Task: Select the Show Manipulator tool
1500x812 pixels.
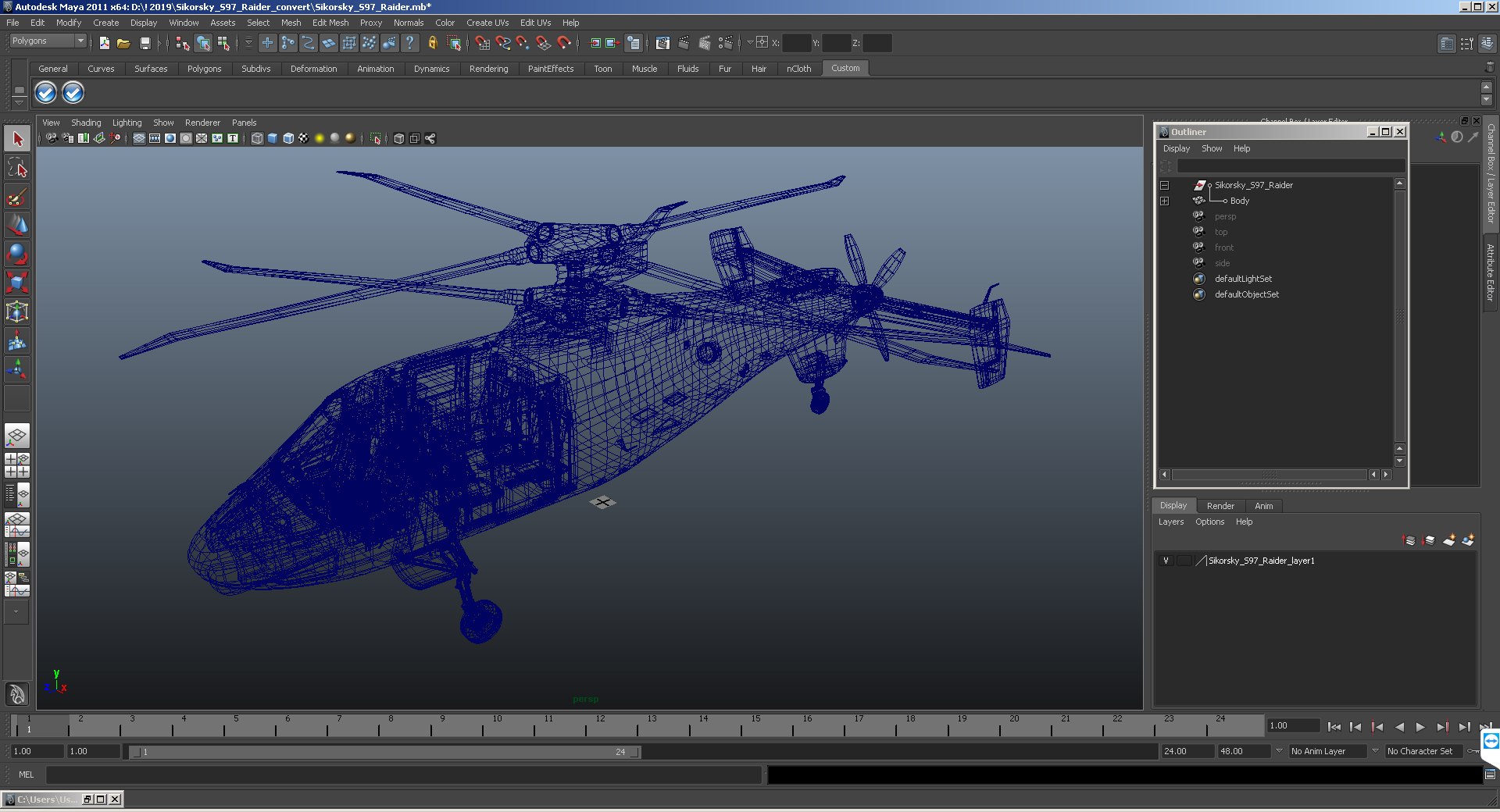Action: [17, 369]
